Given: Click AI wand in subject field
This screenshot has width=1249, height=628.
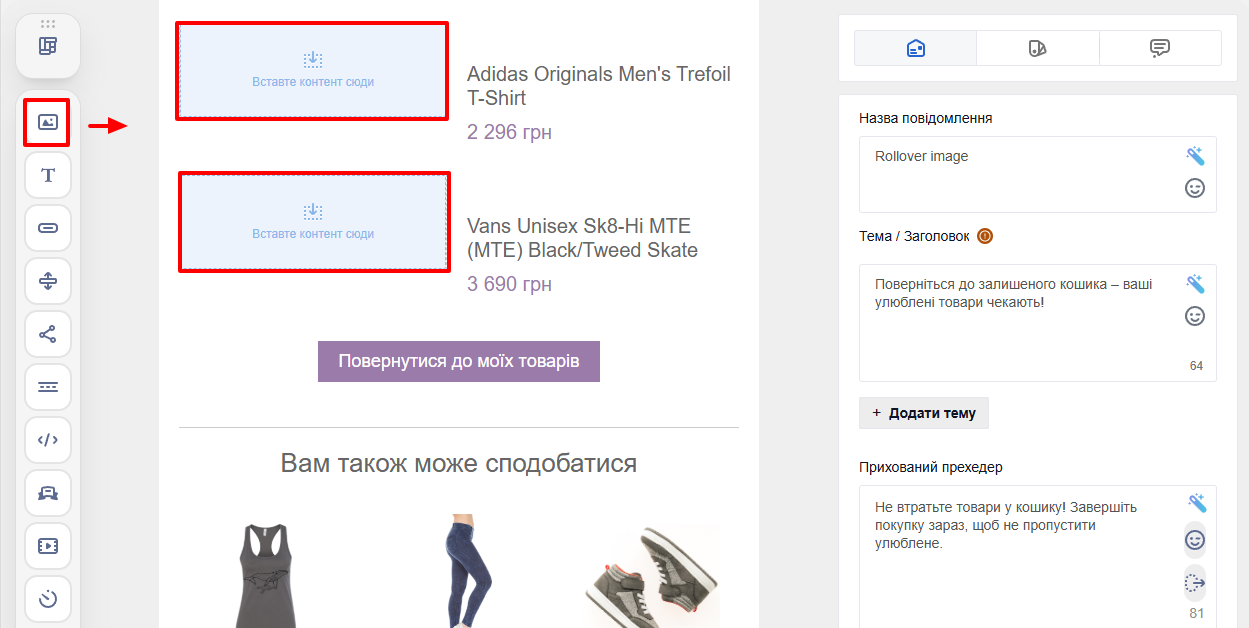Looking at the screenshot, I should pyautogui.click(x=1195, y=283).
